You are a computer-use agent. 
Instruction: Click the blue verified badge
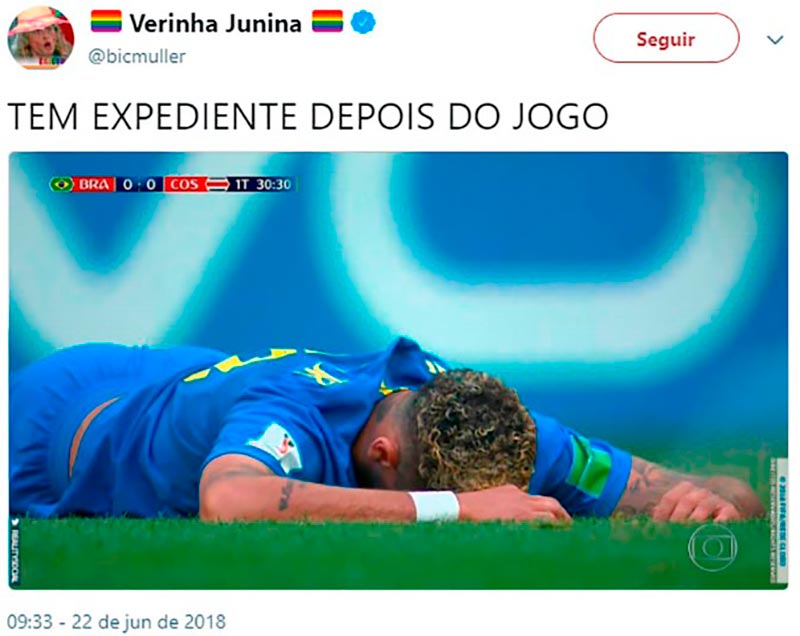(363, 22)
